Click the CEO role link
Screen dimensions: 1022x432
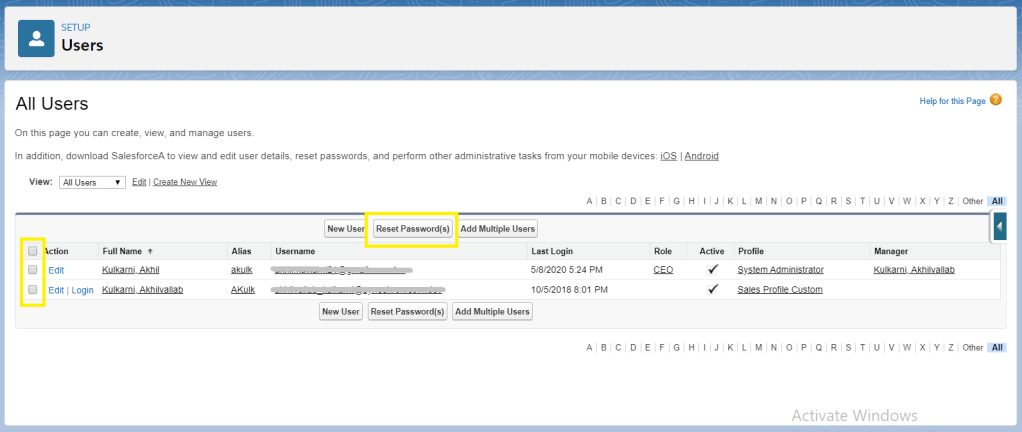pos(663,270)
